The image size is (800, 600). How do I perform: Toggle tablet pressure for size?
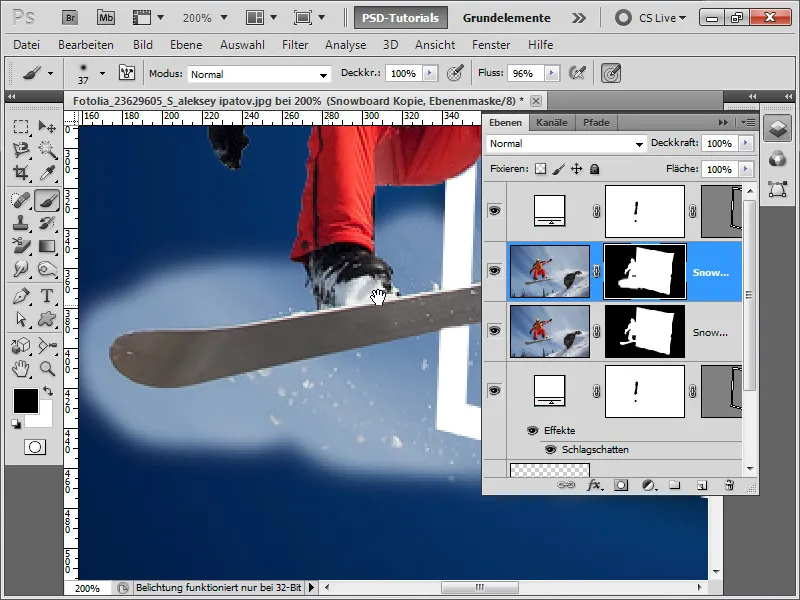[x=611, y=73]
